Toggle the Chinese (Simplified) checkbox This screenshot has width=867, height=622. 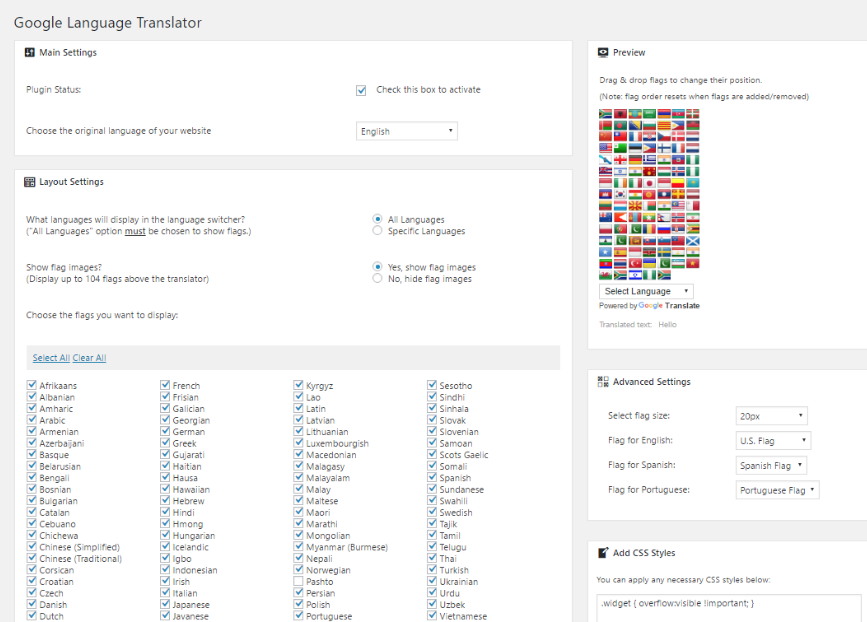click(x=32, y=546)
